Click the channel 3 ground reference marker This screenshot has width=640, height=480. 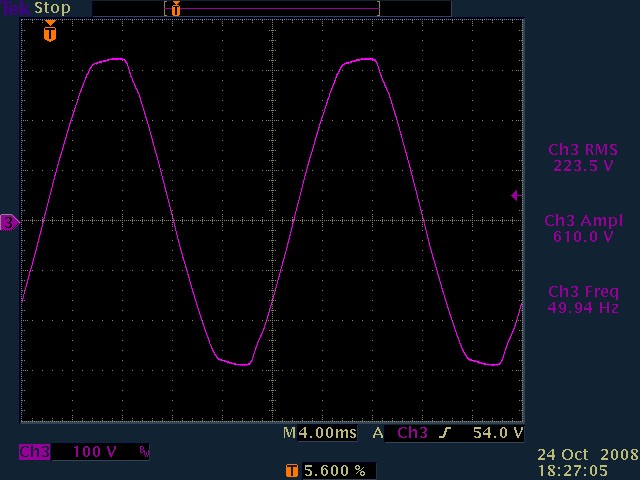point(9,222)
